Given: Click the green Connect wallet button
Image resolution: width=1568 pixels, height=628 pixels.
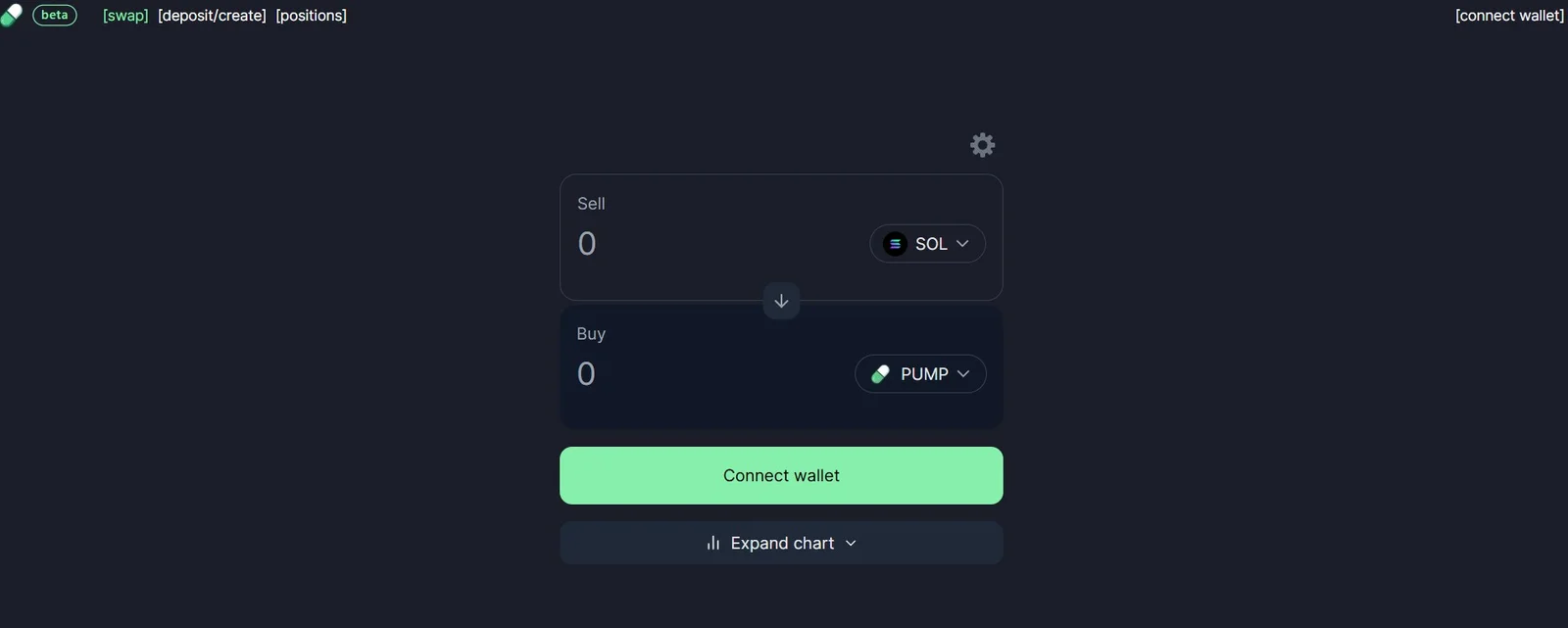Looking at the screenshot, I should click(781, 475).
